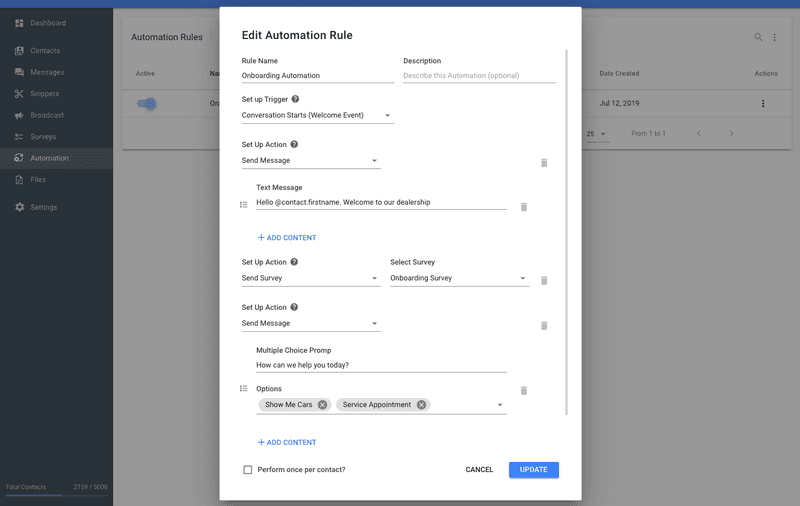Viewport: 800px width, 506px height.
Task: Remove the Text Message content trash icon
Action: point(523,207)
